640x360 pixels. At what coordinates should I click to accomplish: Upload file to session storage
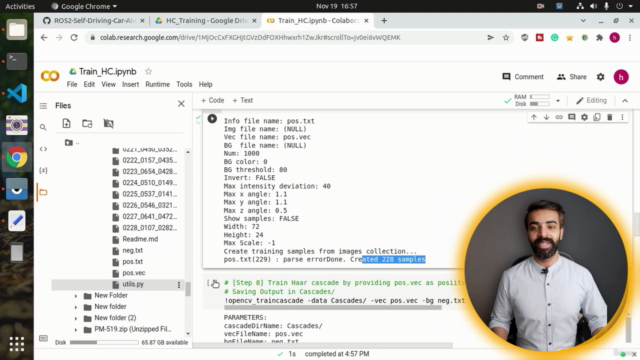pyautogui.click(x=67, y=123)
